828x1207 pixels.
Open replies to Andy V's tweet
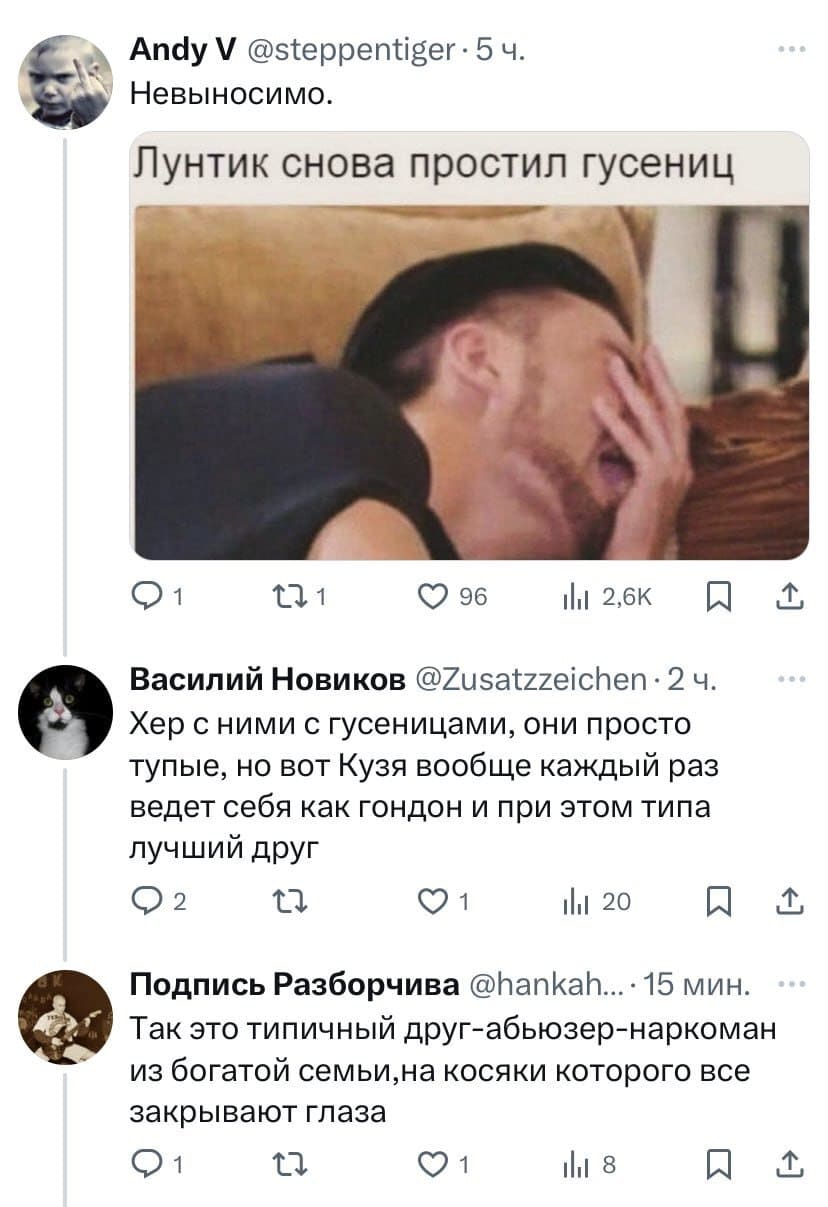[146, 594]
